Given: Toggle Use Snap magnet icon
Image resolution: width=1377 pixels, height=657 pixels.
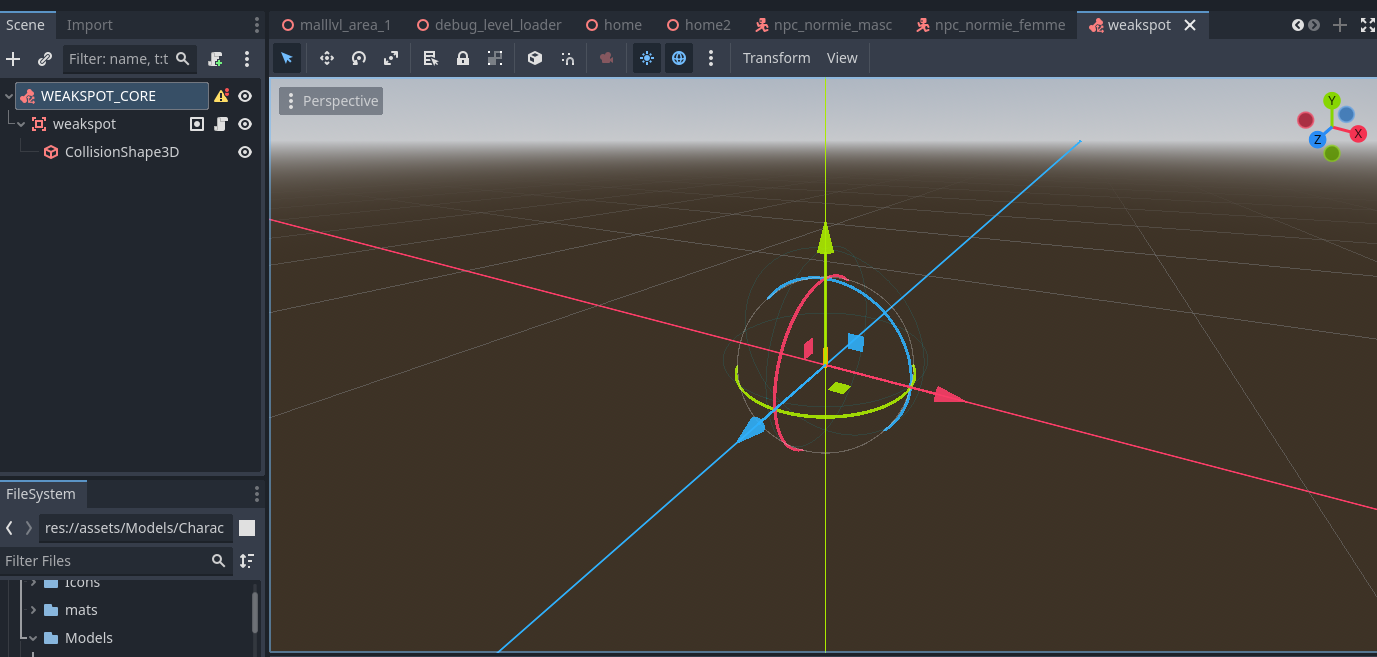Looking at the screenshot, I should (x=567, y=58).
